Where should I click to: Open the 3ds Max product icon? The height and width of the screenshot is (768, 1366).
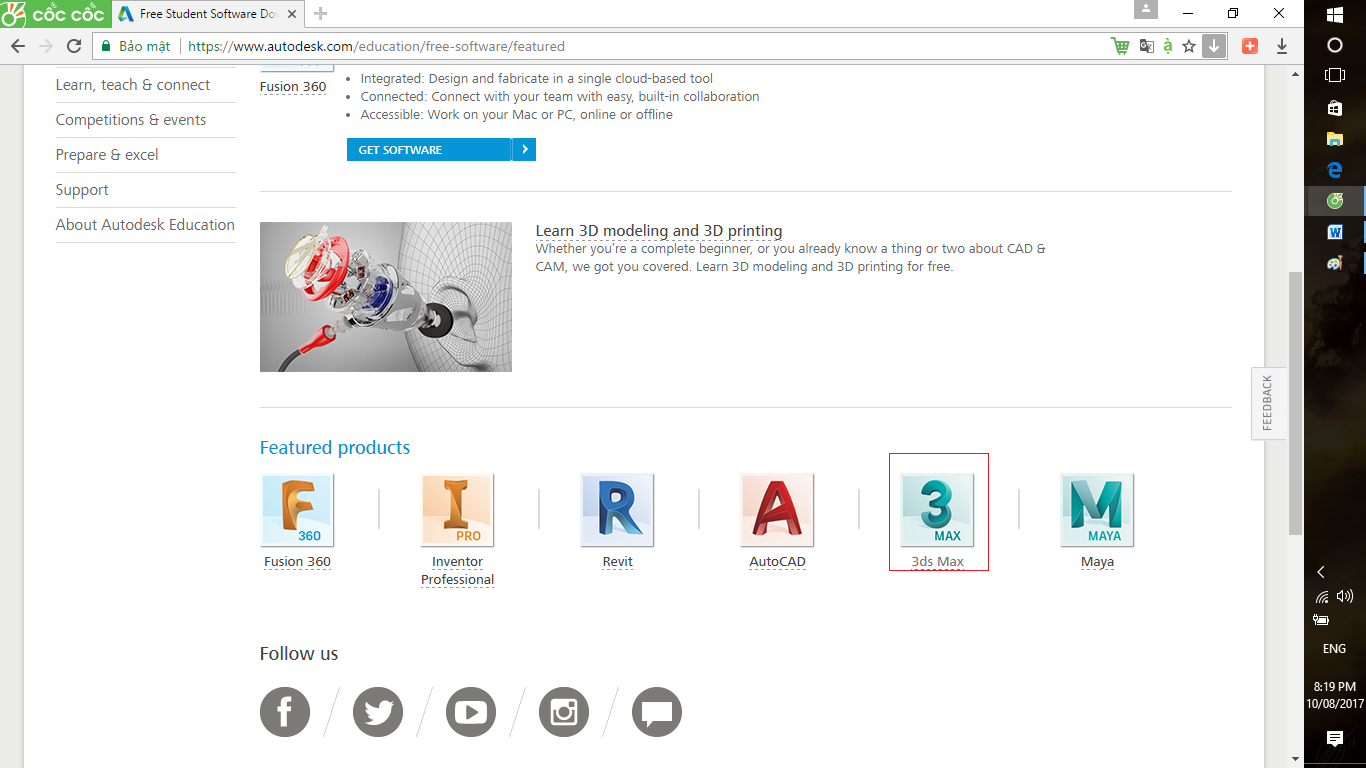tap(937, 510)
